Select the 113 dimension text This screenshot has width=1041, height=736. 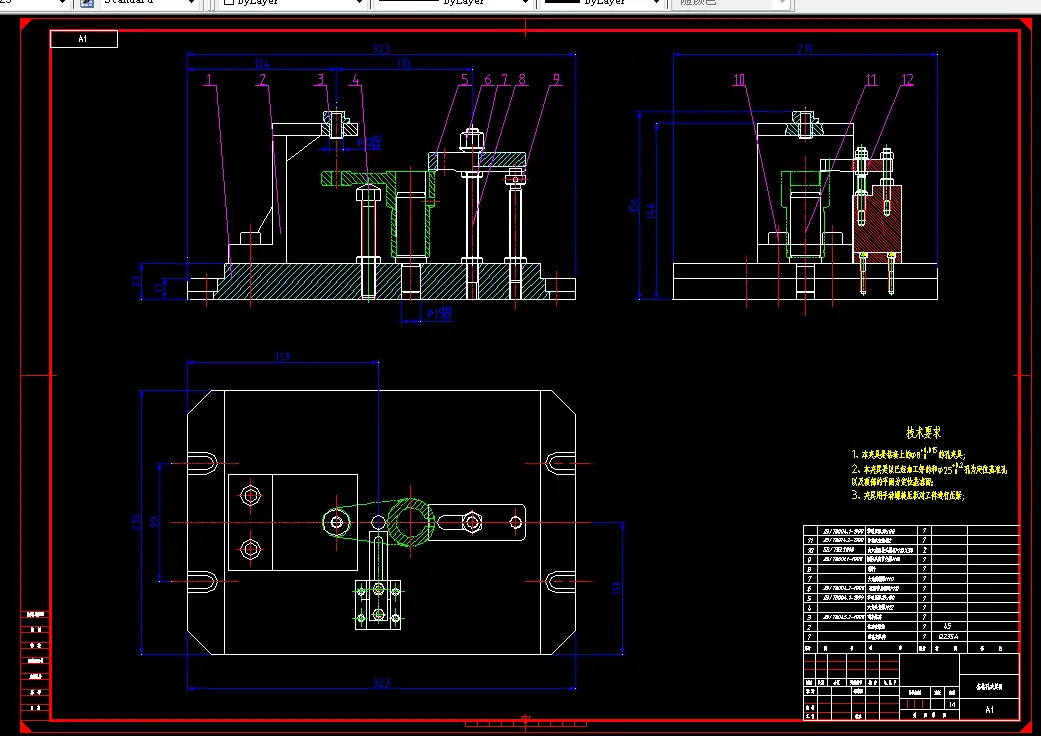click(x=404, y=64)
